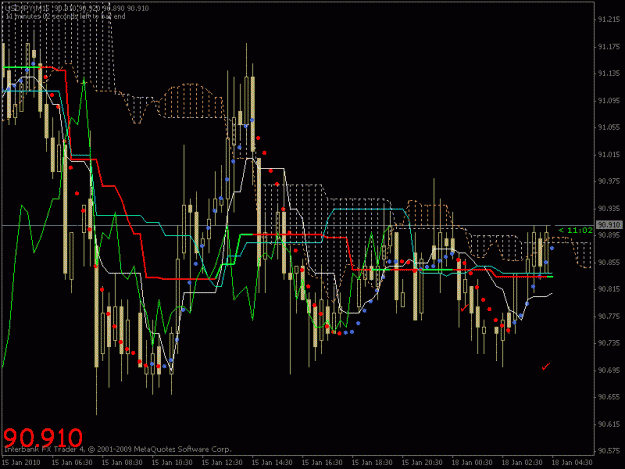Click the 90.895 price axis label
The image size is (625, 469).
point(609,235)
